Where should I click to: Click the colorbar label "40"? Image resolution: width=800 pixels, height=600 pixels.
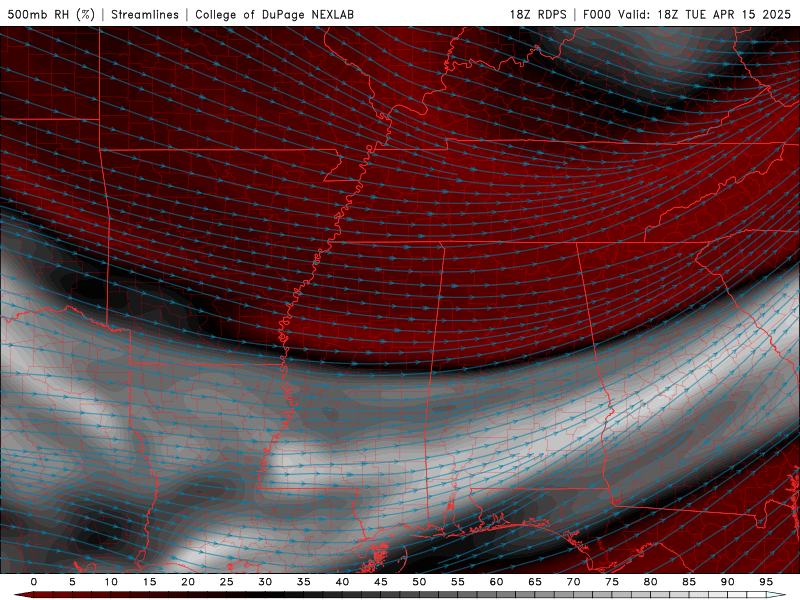[342, 582]
